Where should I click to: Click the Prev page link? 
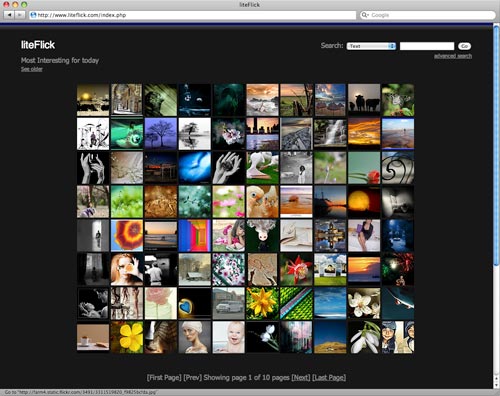pyautogui.click(x=193, y=377)
